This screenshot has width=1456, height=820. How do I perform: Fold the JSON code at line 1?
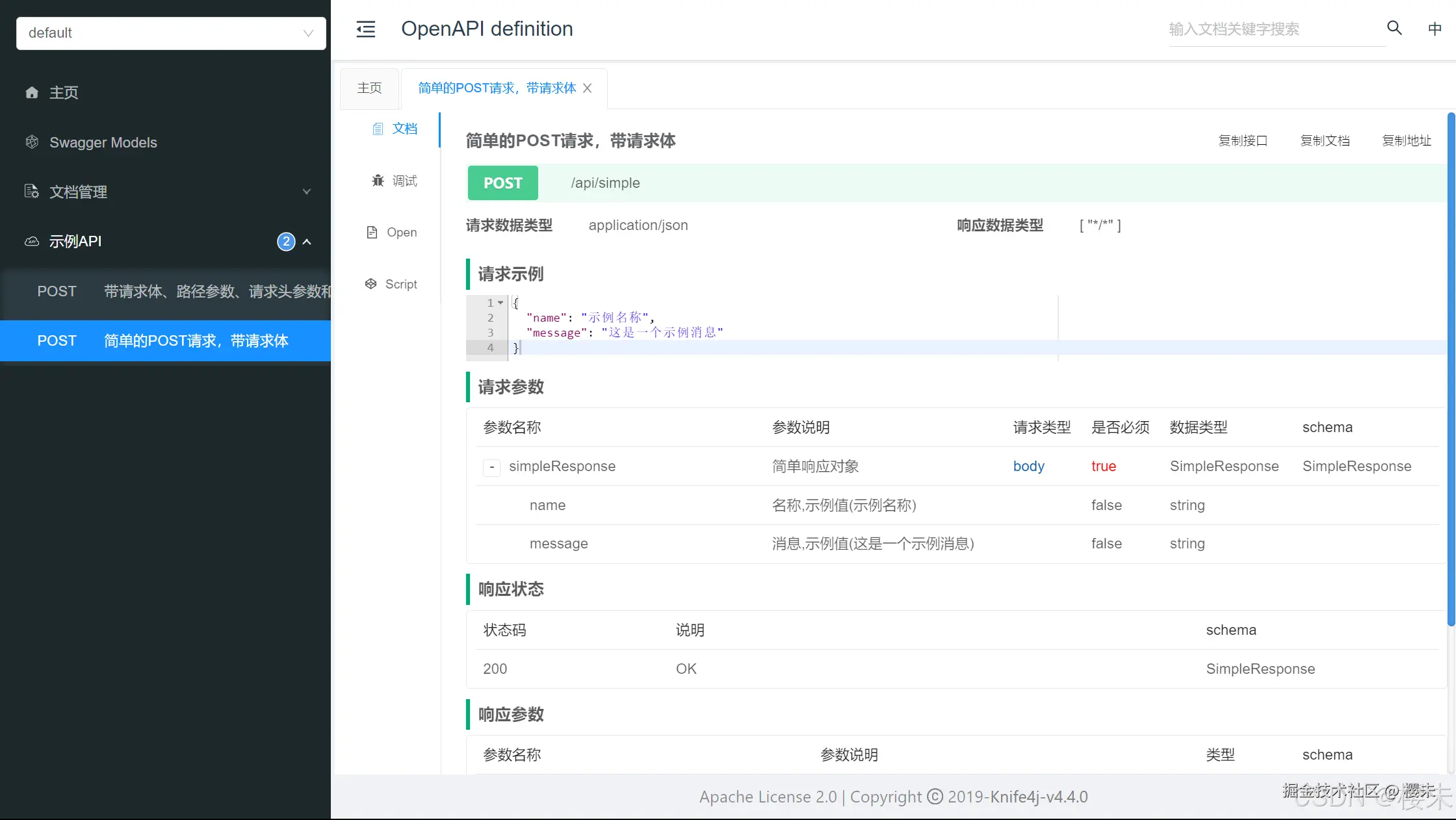point(499,303)
